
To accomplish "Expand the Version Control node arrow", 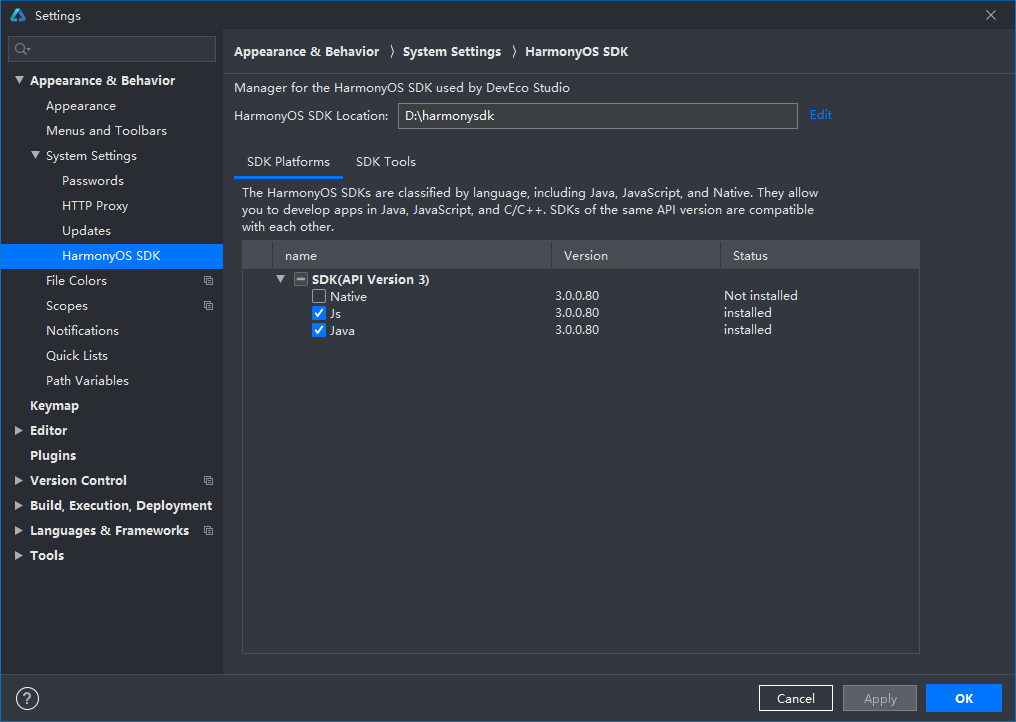I will point(19,480).
